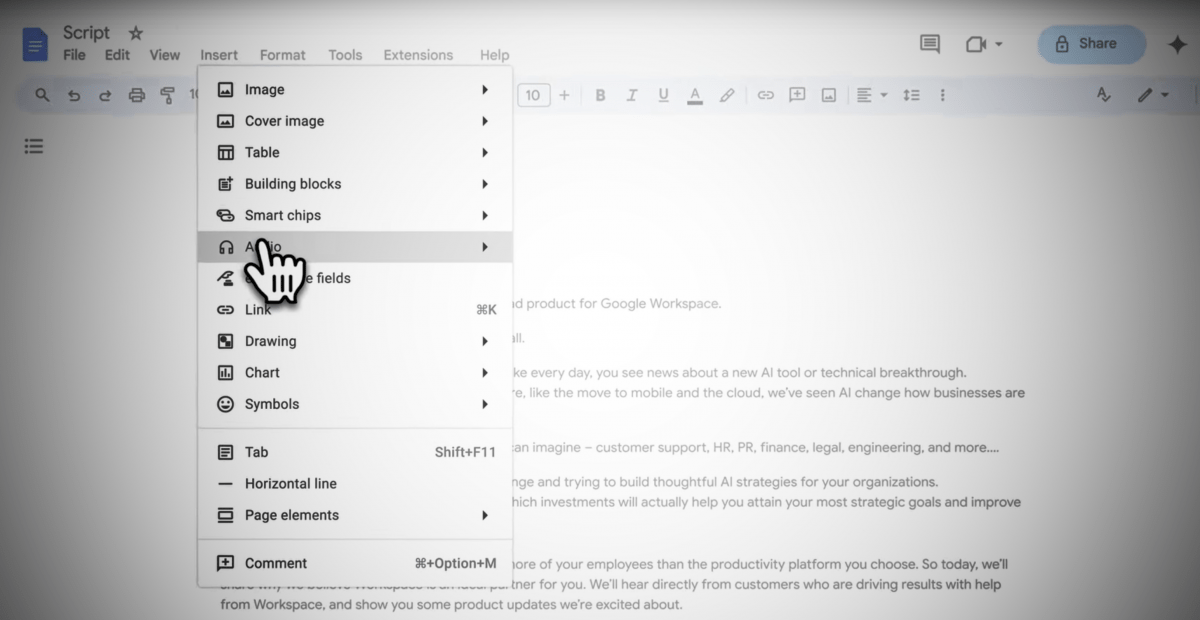Select Table in the Insert menu

(262, 152)
